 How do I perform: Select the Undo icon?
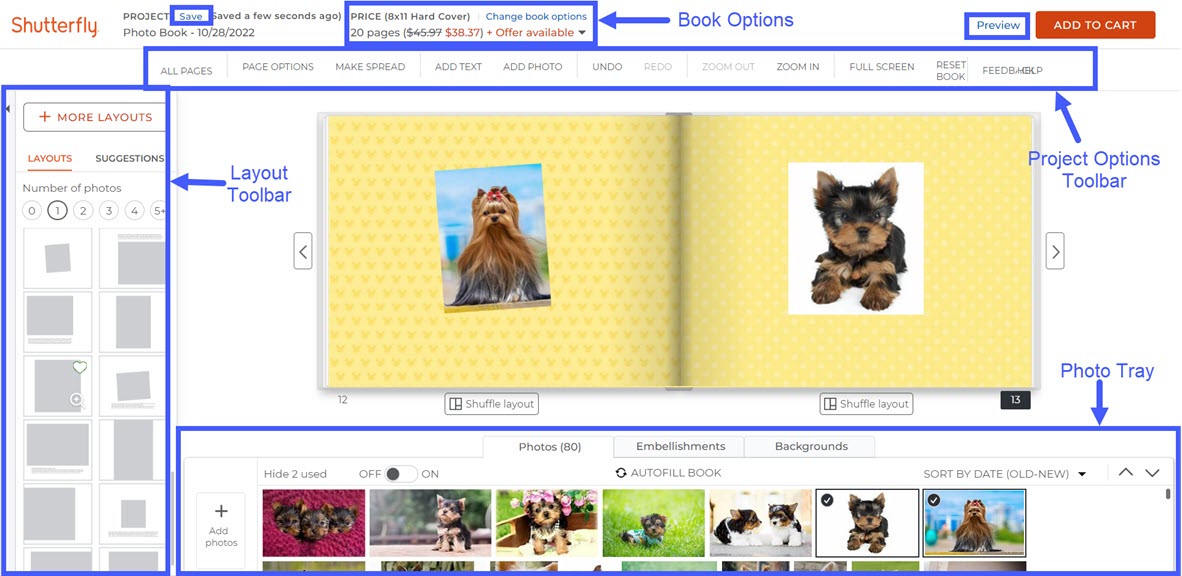[606, 66]
